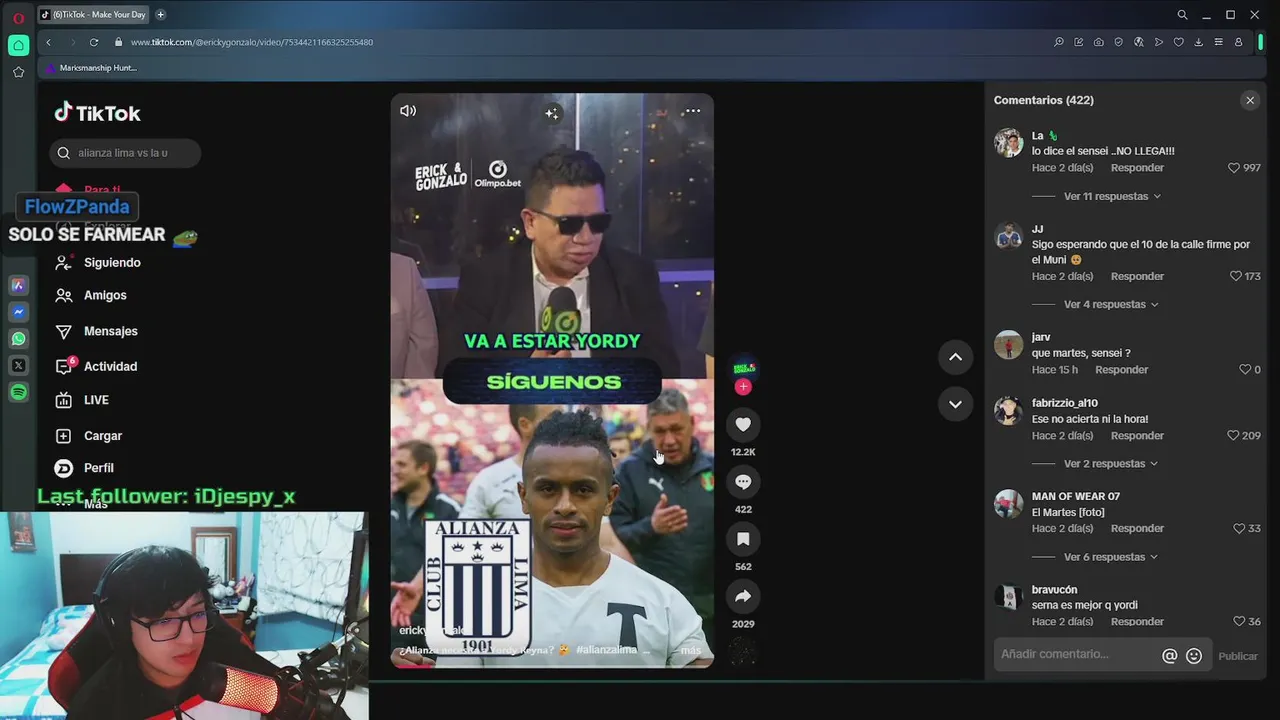Click Responder on jarv's comment
This screenshot has width=1280, height=720.
coord(1121,370)
